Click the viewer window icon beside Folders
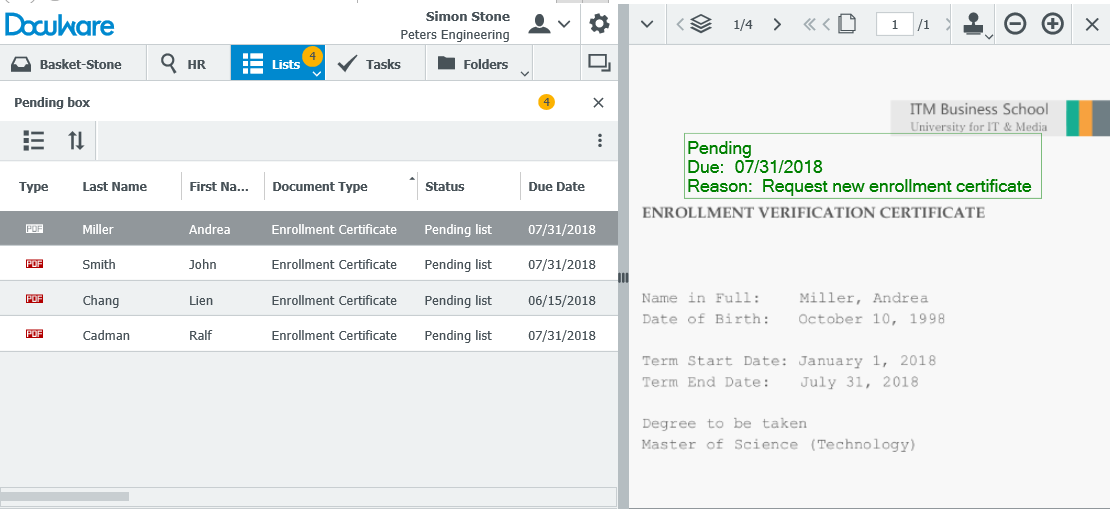 click(x=599, y=64)
